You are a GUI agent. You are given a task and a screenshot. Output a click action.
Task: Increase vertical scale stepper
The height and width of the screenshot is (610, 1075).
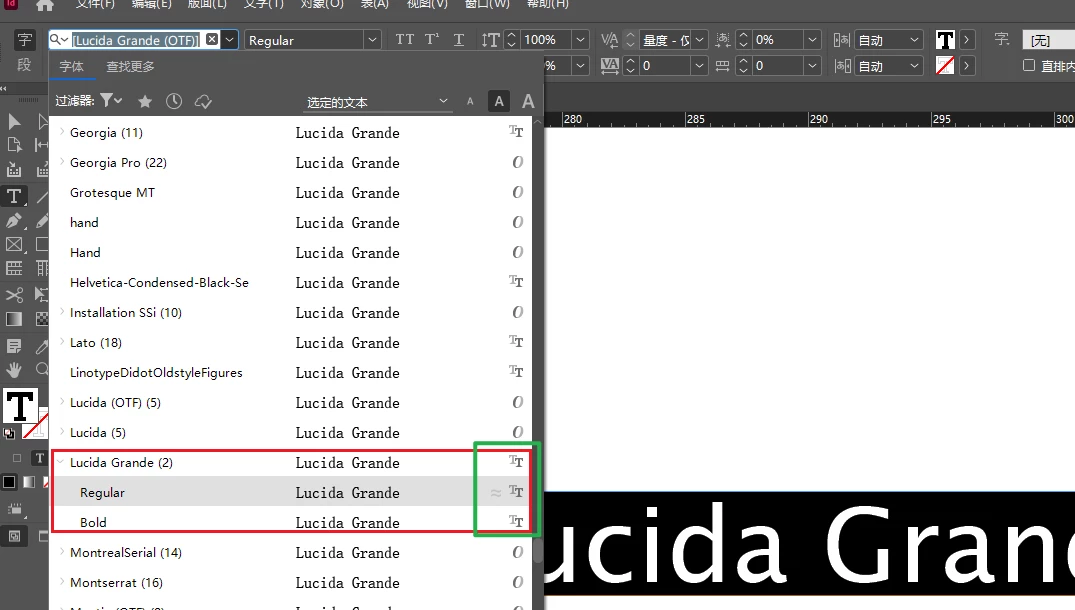click(x=511, y=35)
